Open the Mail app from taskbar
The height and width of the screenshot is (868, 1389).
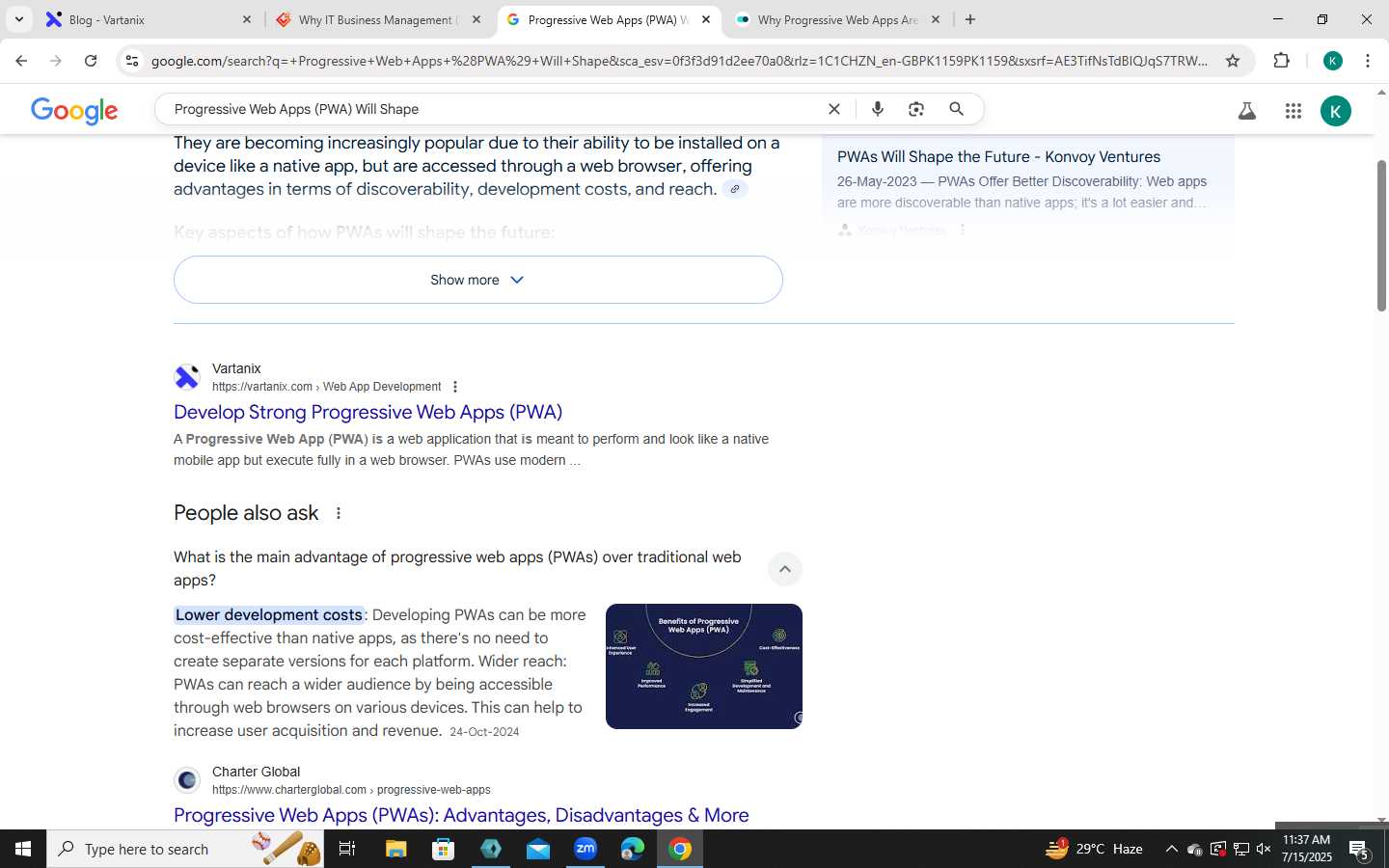tap(538, 849)
